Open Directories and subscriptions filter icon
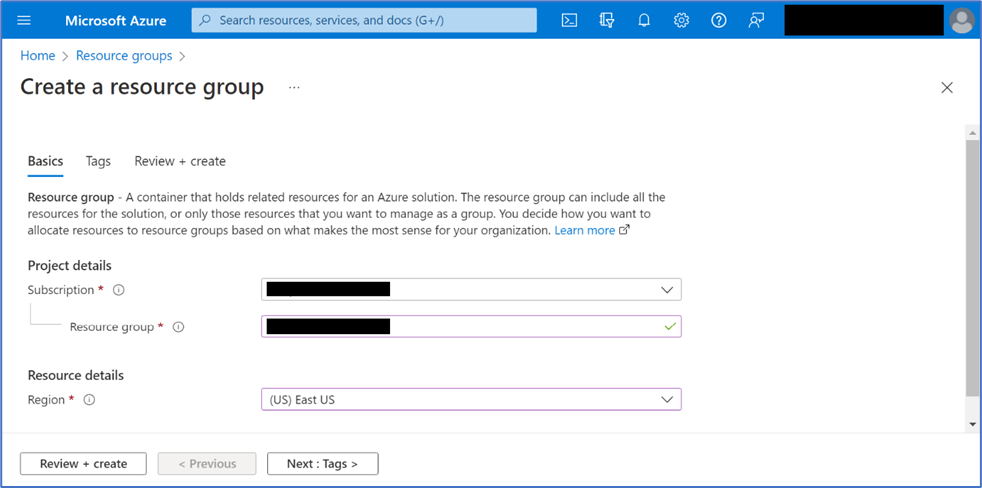The image size is (982, 488). pos(606,21)
